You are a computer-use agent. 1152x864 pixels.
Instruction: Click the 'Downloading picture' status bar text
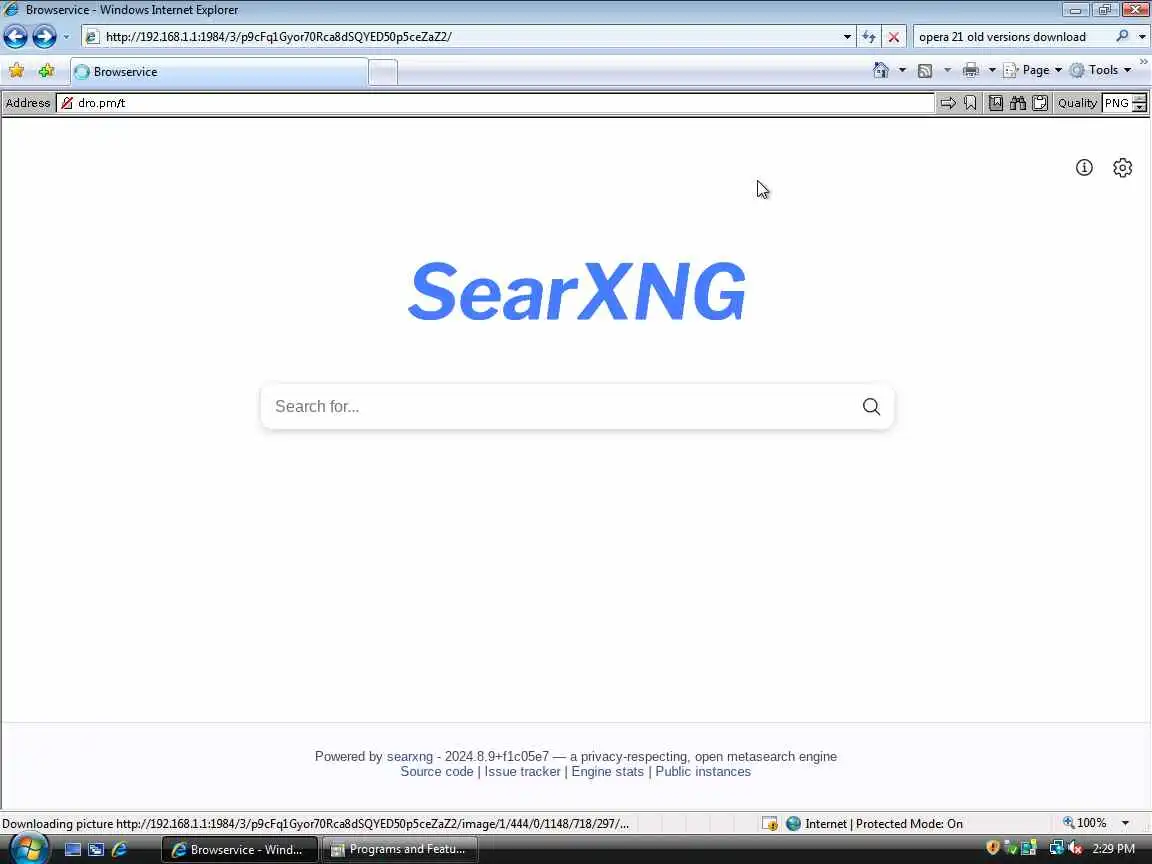coord(316,824)
